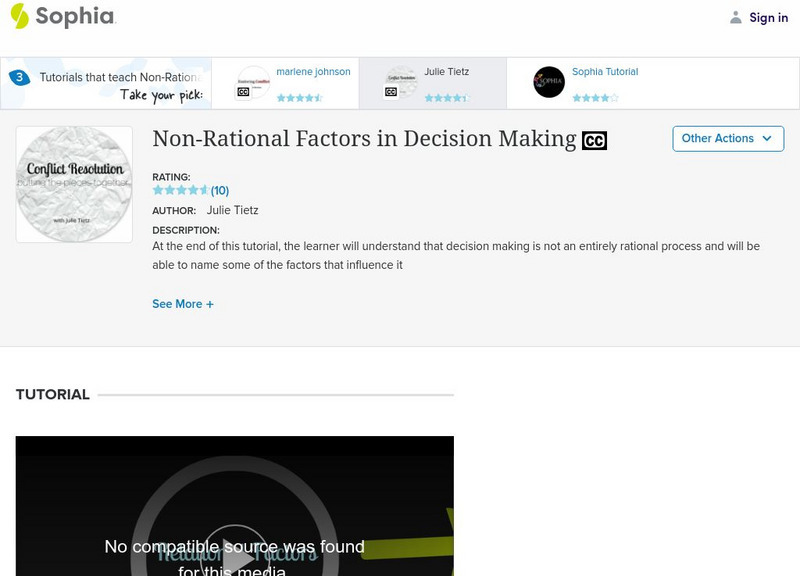
Task: Click the Non-Rational Factors in Decision Making title
Action: click(364, 139)
